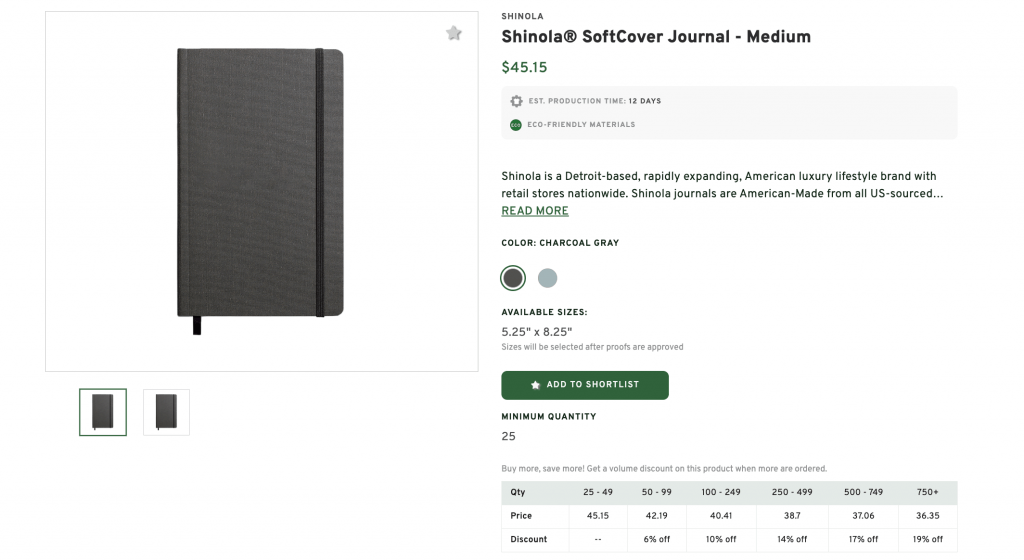Screen dimensions: 1024x560
Task: Click the product title Shinola SoftCover Journal
Action: coord(655,37)
